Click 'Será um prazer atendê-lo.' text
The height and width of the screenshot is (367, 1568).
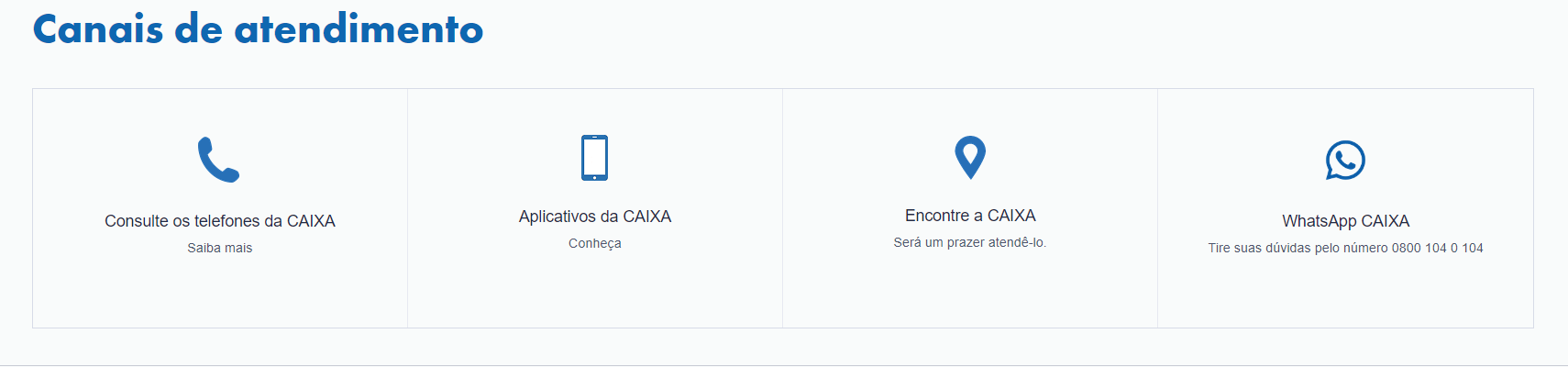pos(970,242)
